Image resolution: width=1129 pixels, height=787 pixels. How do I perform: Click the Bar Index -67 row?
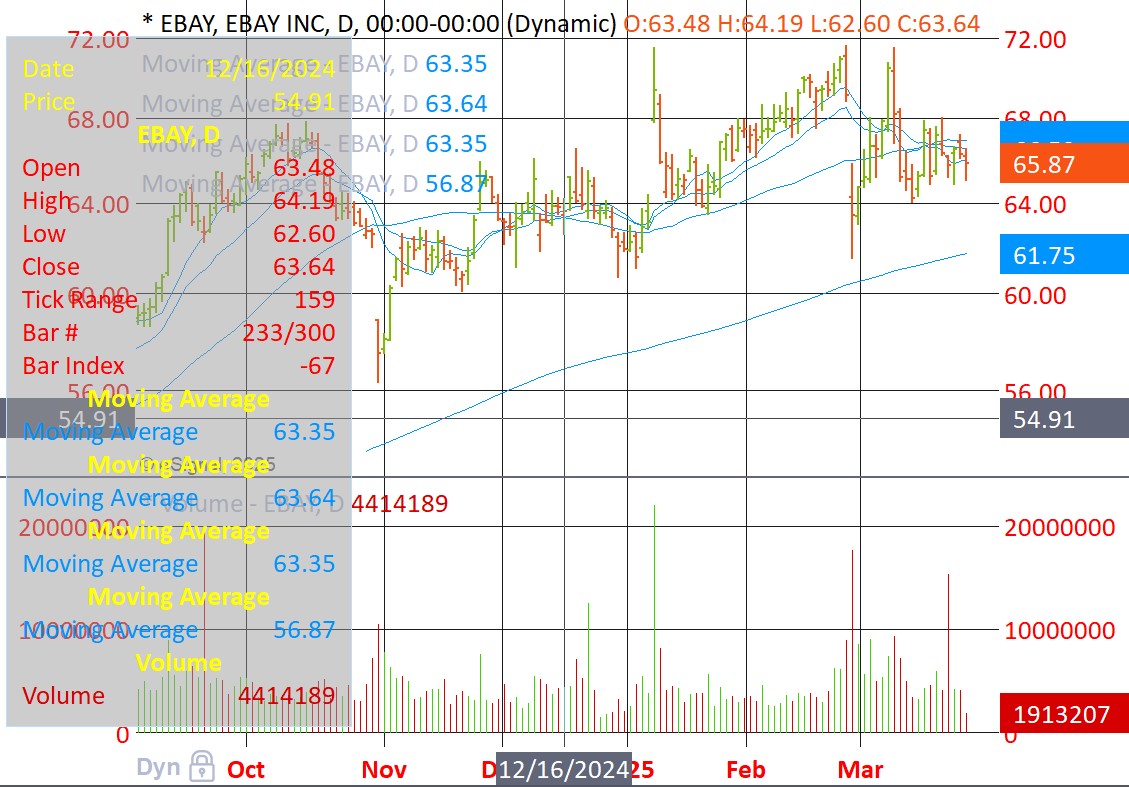[179, 366]
